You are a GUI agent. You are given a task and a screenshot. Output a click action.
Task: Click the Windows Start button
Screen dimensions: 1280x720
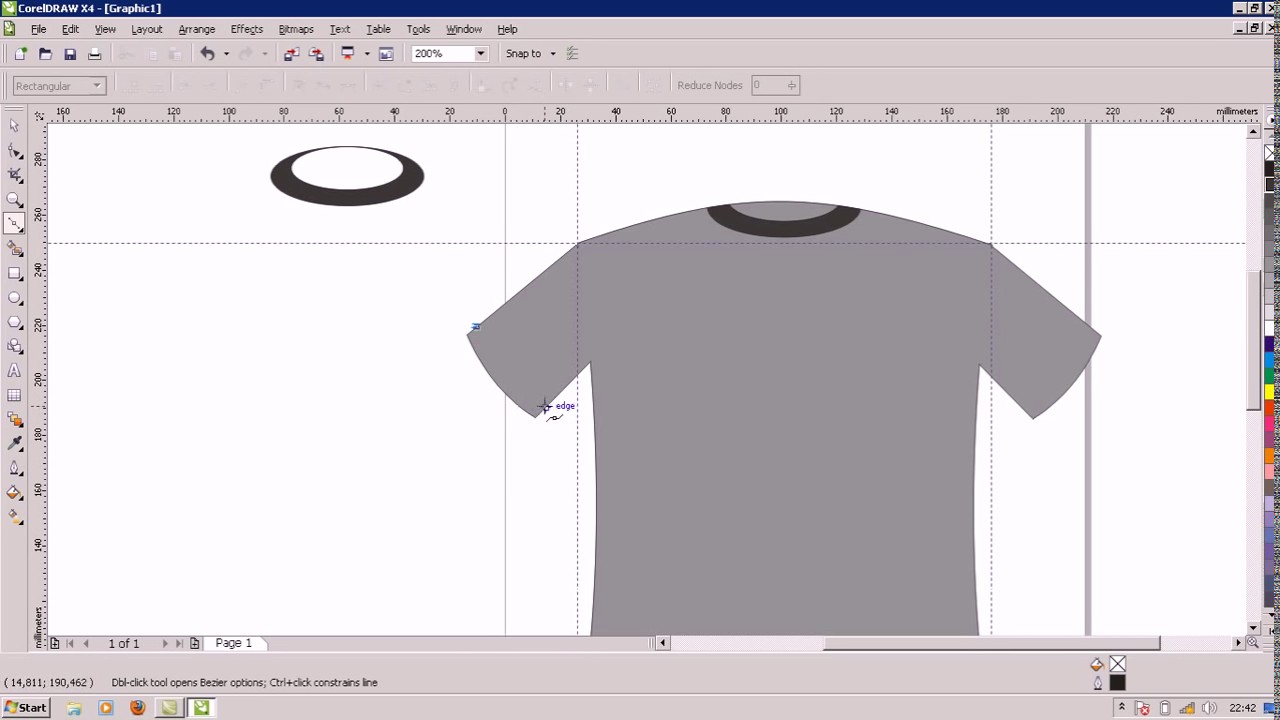point(24,707)
